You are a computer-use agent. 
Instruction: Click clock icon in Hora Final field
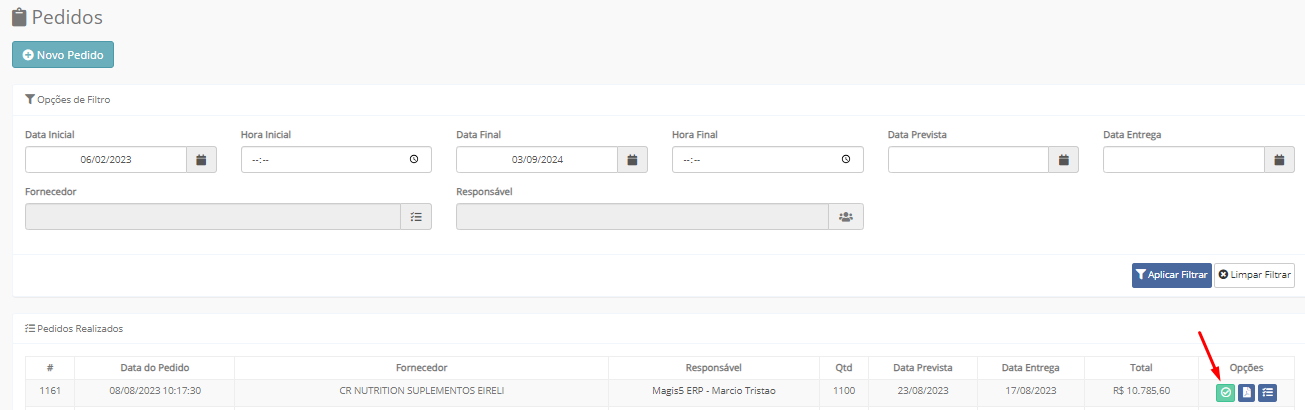[845, 160]
